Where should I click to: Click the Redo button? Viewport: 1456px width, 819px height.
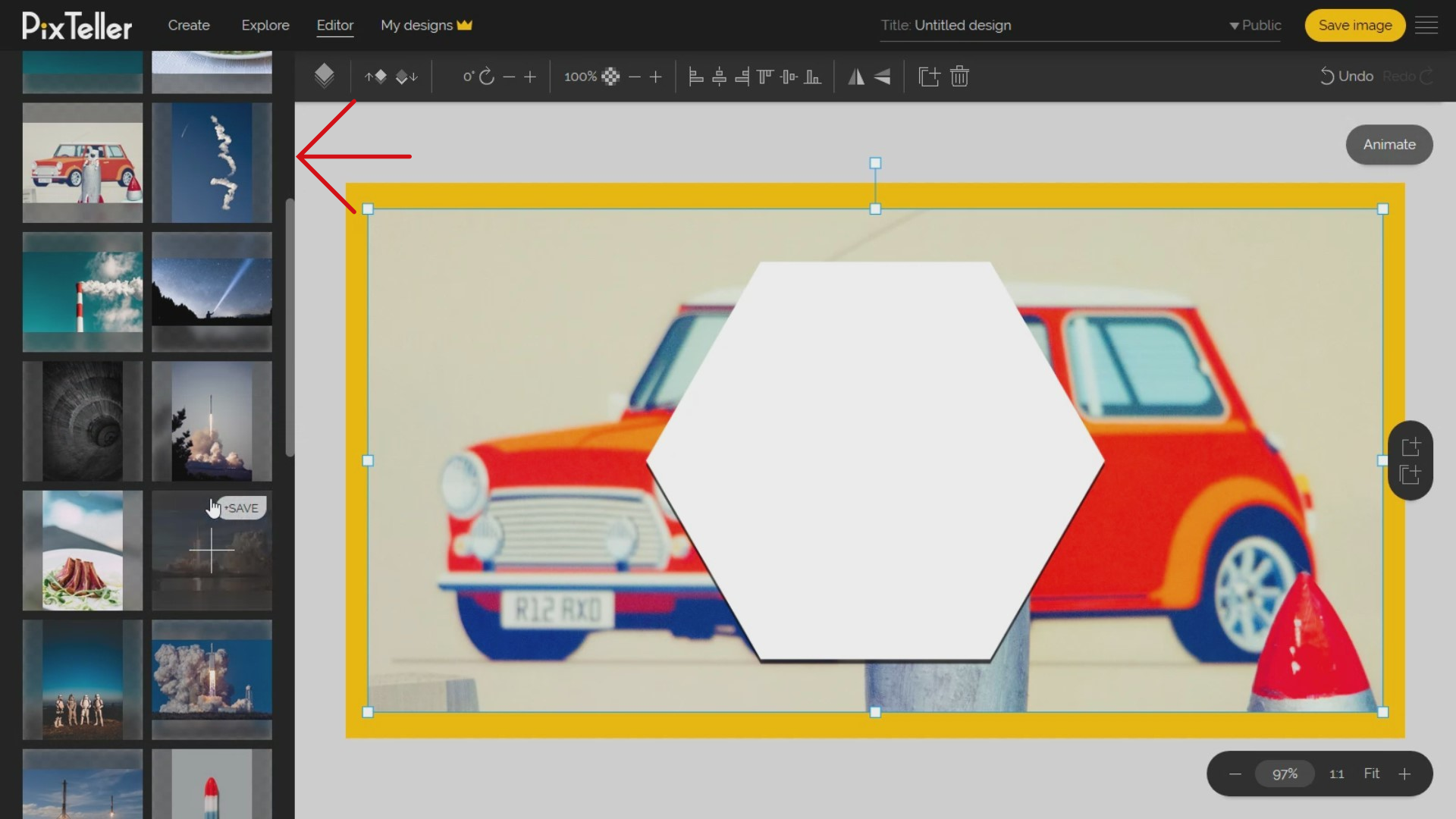[1408, 77]
